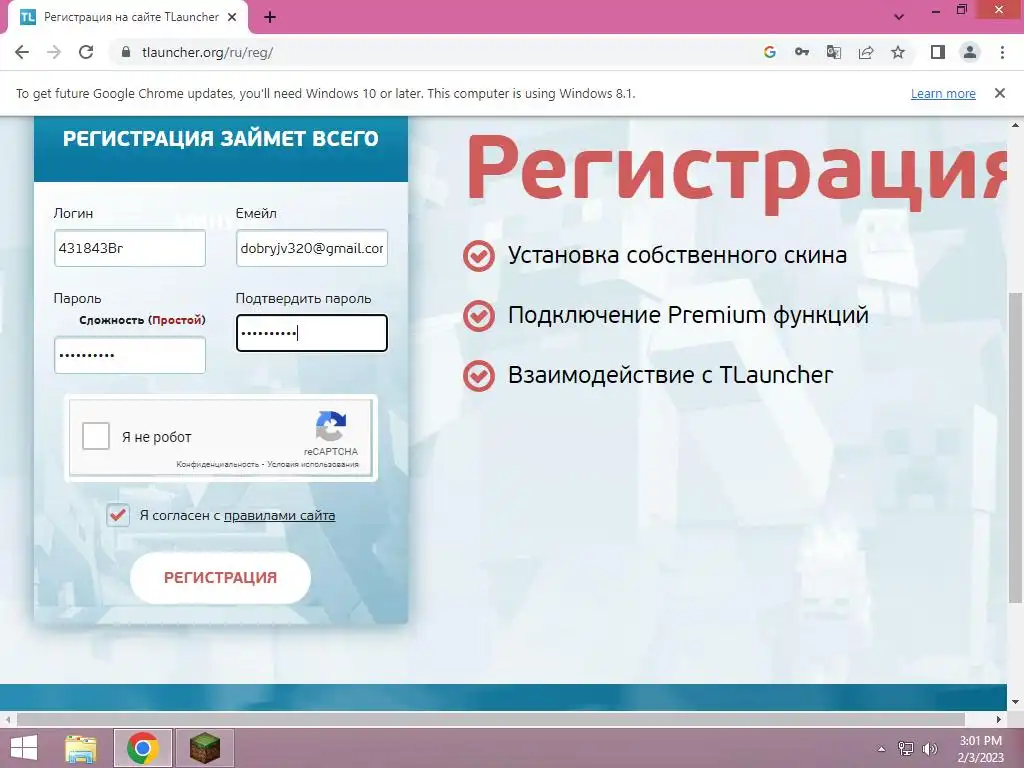Reload the TLauncher registration page
The height and width of the screenshot is (768, 1024).
pos(86,52)
